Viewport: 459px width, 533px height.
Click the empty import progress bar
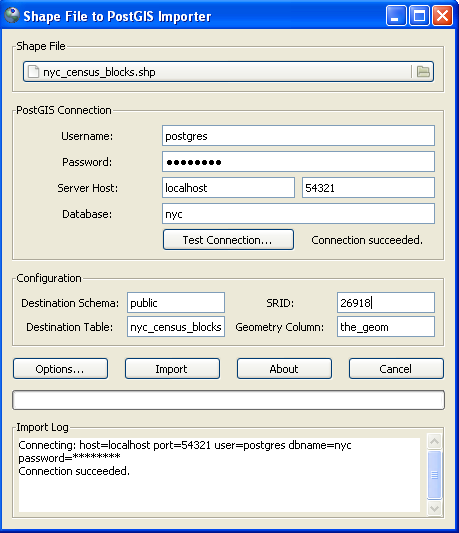coord(228,400)
